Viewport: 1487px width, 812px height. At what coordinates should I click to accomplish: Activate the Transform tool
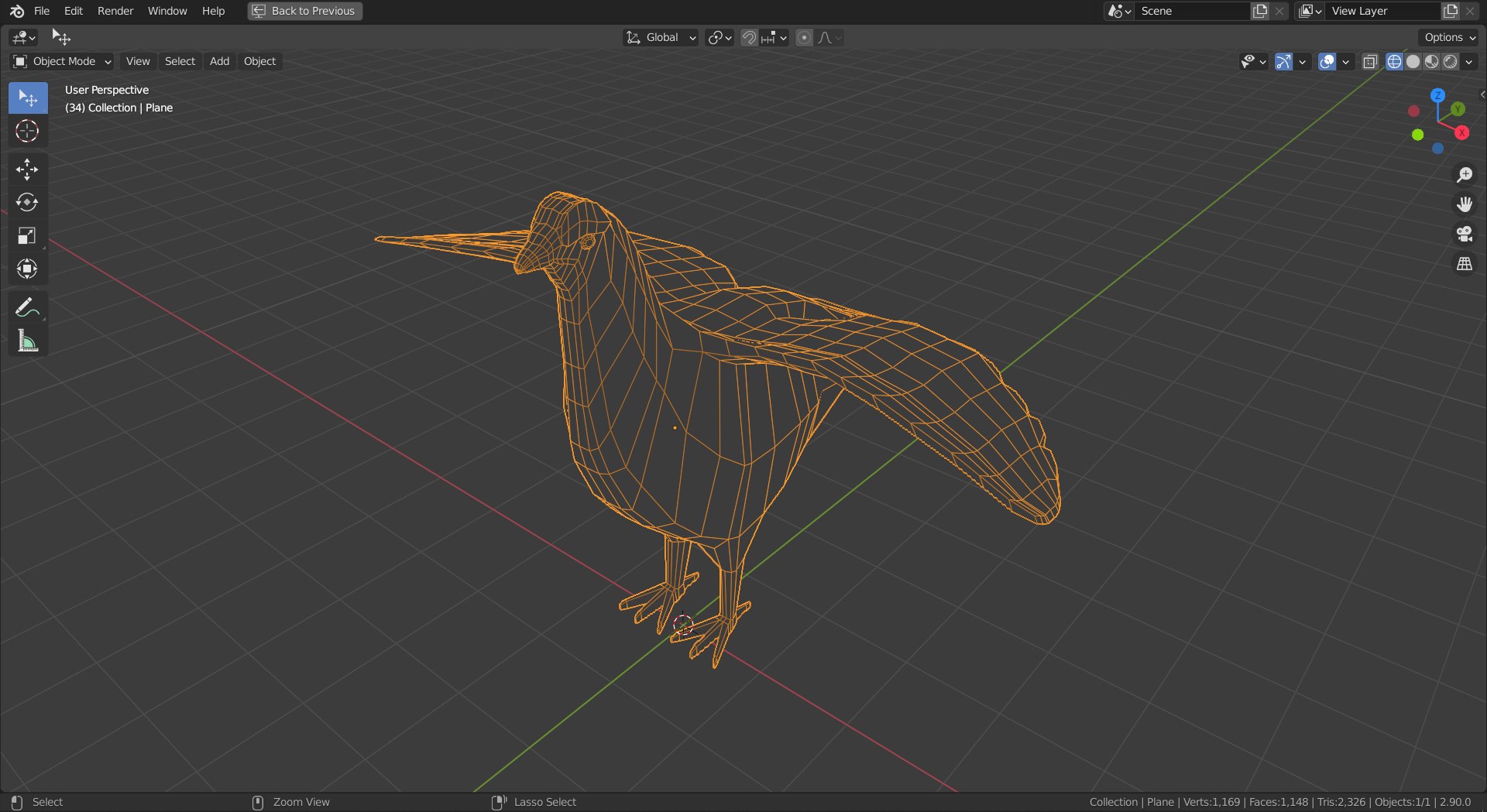tap(28, 269)
